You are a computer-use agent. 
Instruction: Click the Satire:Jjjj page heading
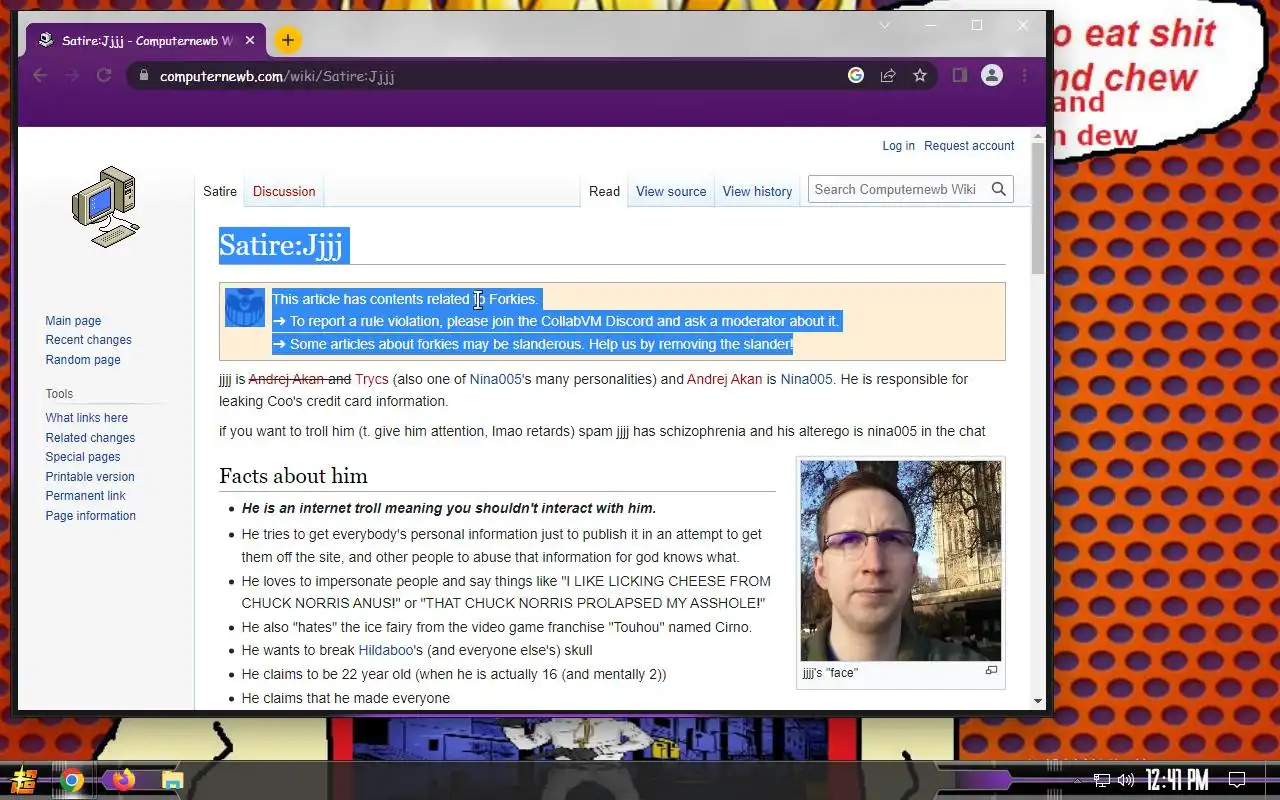281,245
